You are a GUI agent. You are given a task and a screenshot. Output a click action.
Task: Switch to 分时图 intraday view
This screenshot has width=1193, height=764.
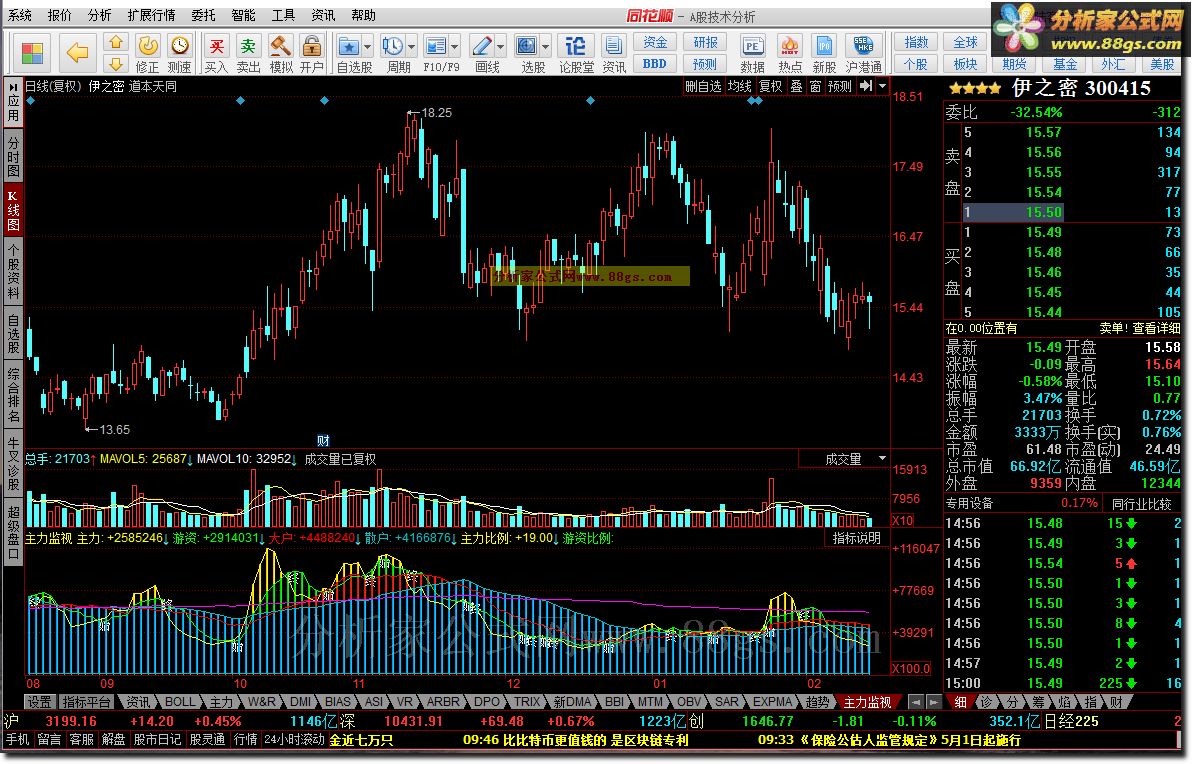pyautogui.click(x=13, y=155)
